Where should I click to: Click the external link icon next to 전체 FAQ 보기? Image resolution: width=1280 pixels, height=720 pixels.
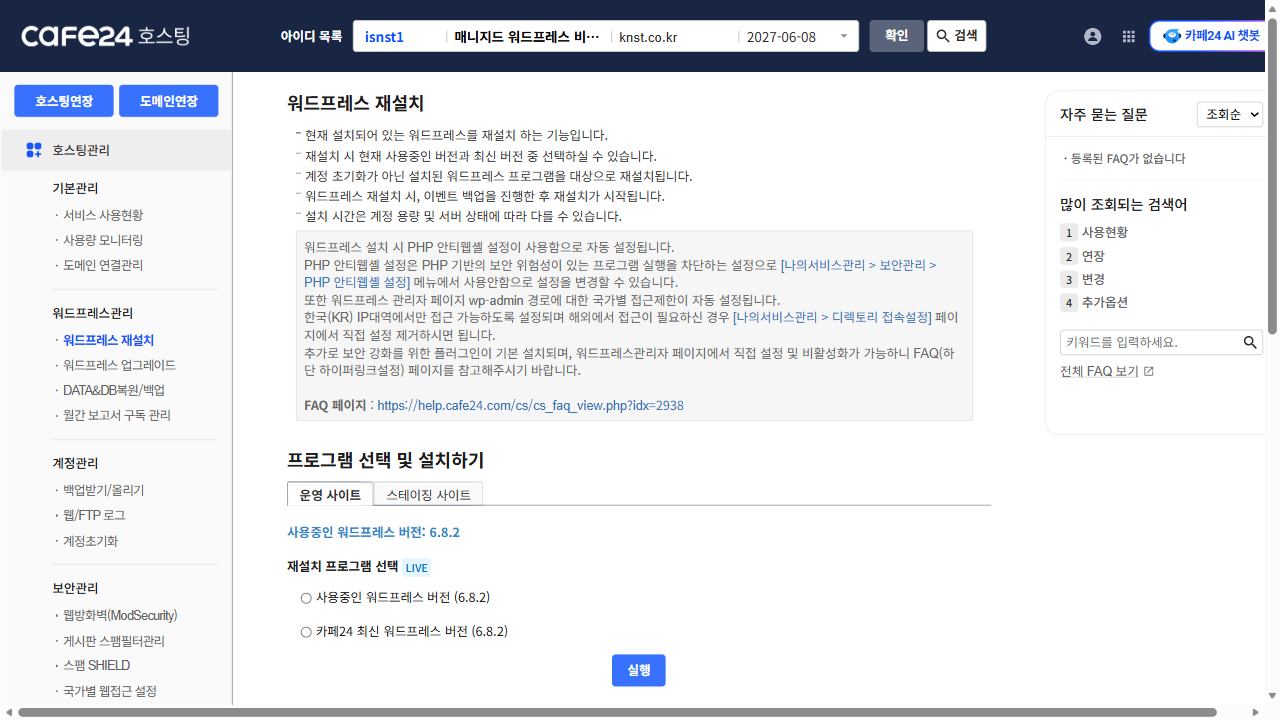pyautogui.click(x=1148, y=371)
